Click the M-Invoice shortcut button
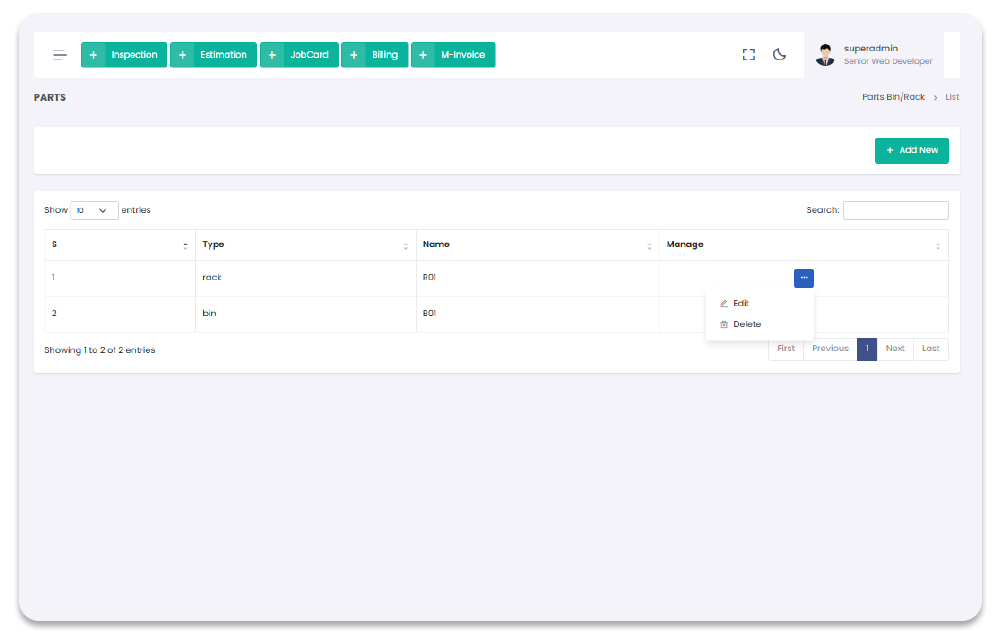The height and width of the screenshot is (633, 1000). coord(453,55)
